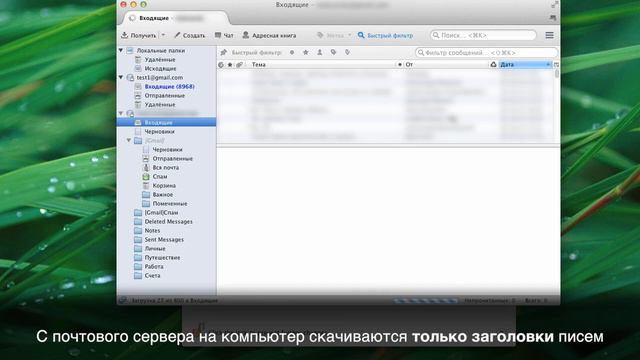Viewport: 640px width, 360px height.
Task: Open the Работа folder
Action: [153, 266]
